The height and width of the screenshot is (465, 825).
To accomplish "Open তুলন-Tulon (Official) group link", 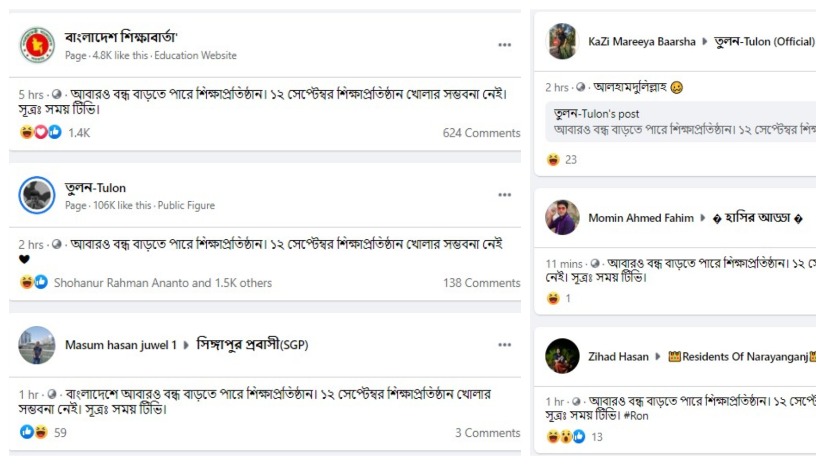I will [x=764, y=42].
